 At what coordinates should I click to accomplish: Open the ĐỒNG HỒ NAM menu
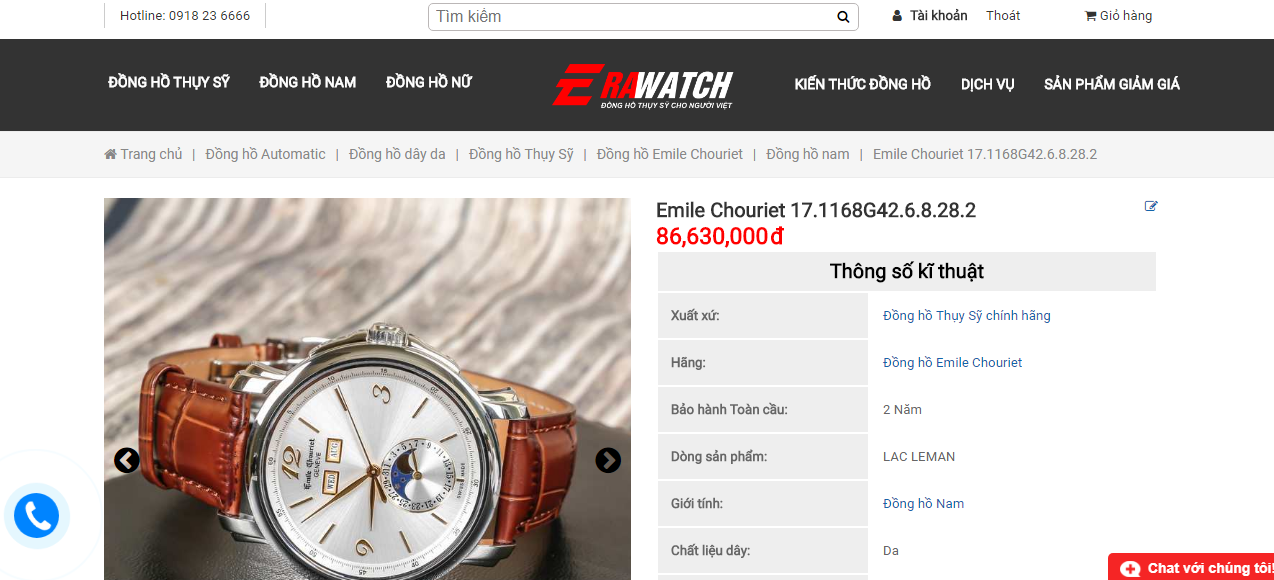[x=308, y=83]
